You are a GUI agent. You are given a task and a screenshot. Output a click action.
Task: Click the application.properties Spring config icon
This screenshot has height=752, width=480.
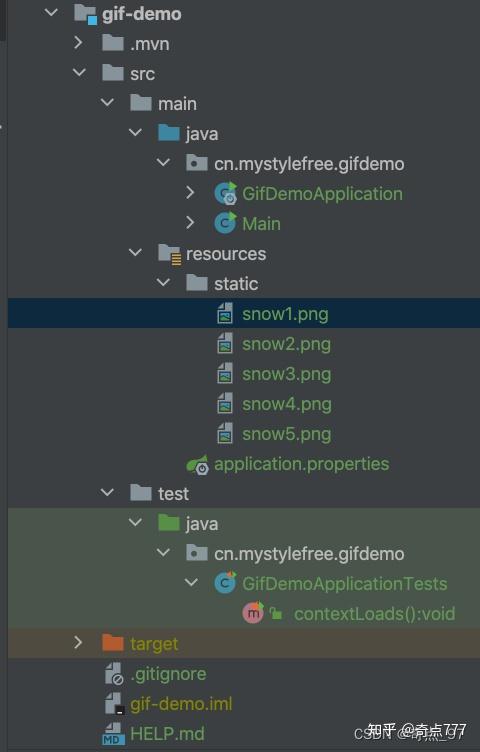click(x=198, y=464)
